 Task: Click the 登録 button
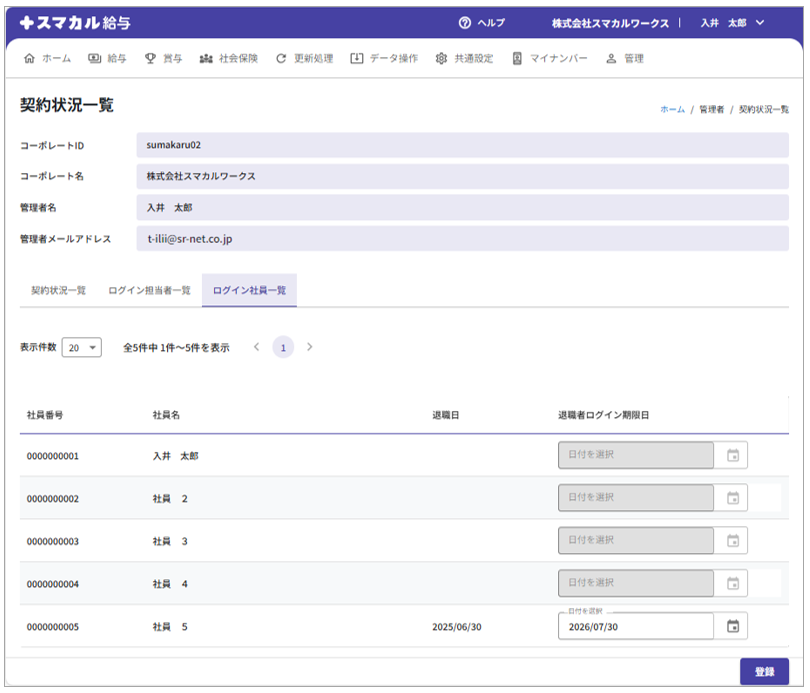point(764,672)
